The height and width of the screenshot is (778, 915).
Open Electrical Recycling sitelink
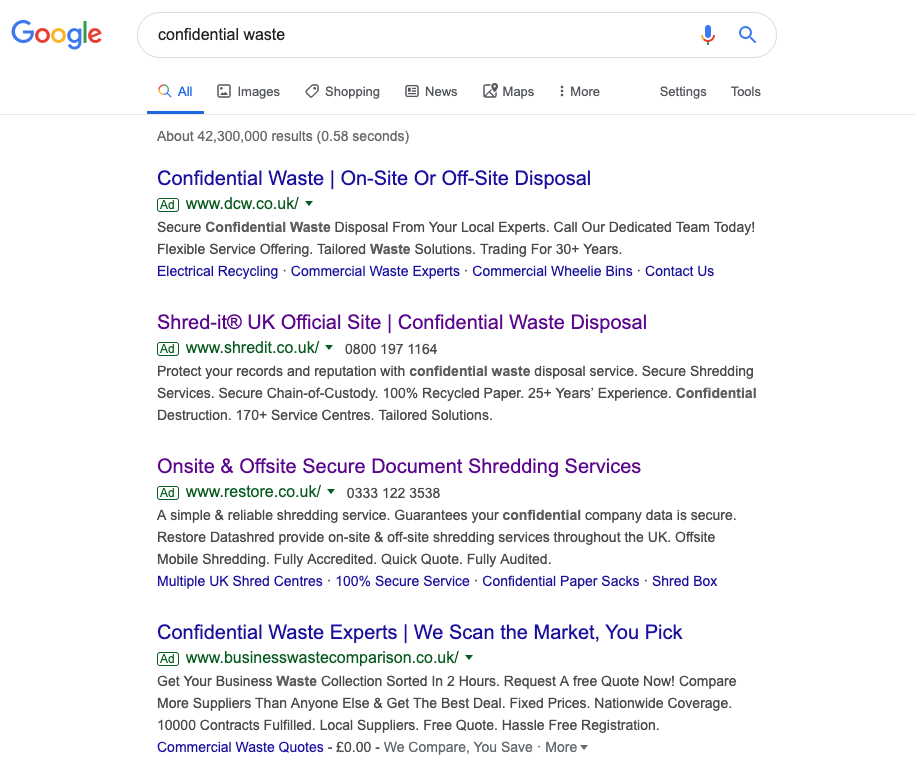click(218, 271)
